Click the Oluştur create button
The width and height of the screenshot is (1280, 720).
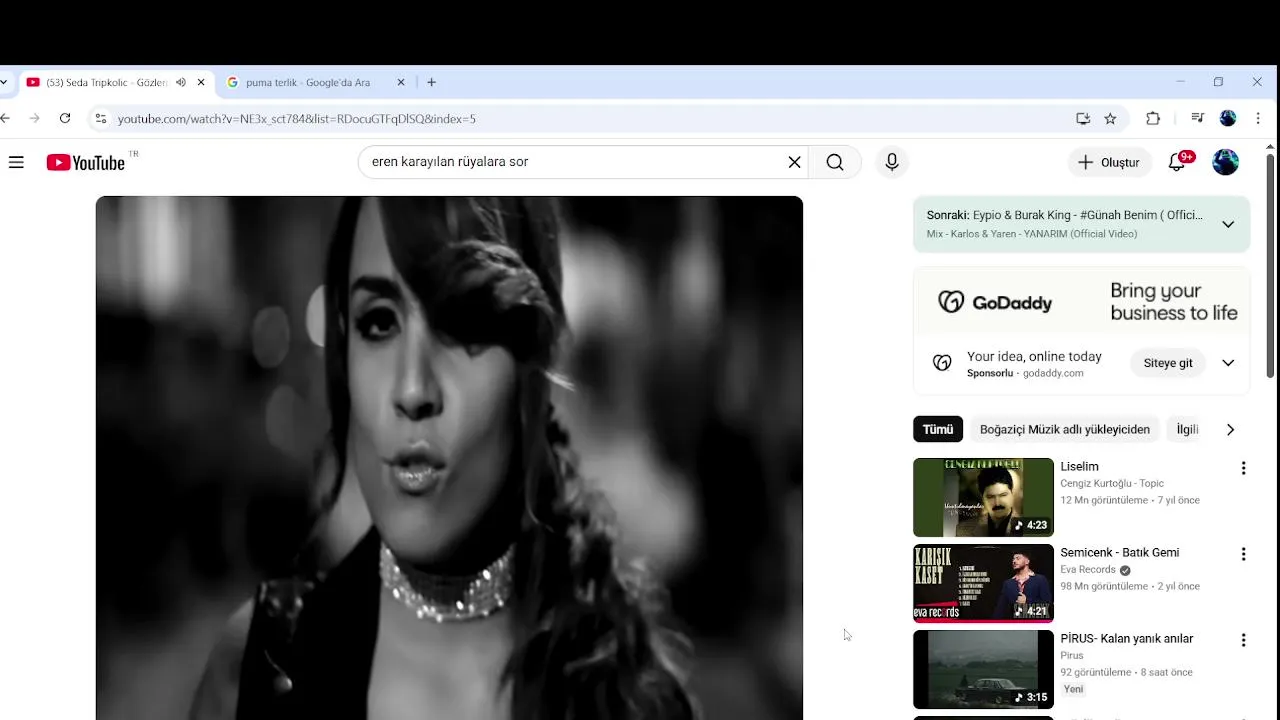point(1108,162)
